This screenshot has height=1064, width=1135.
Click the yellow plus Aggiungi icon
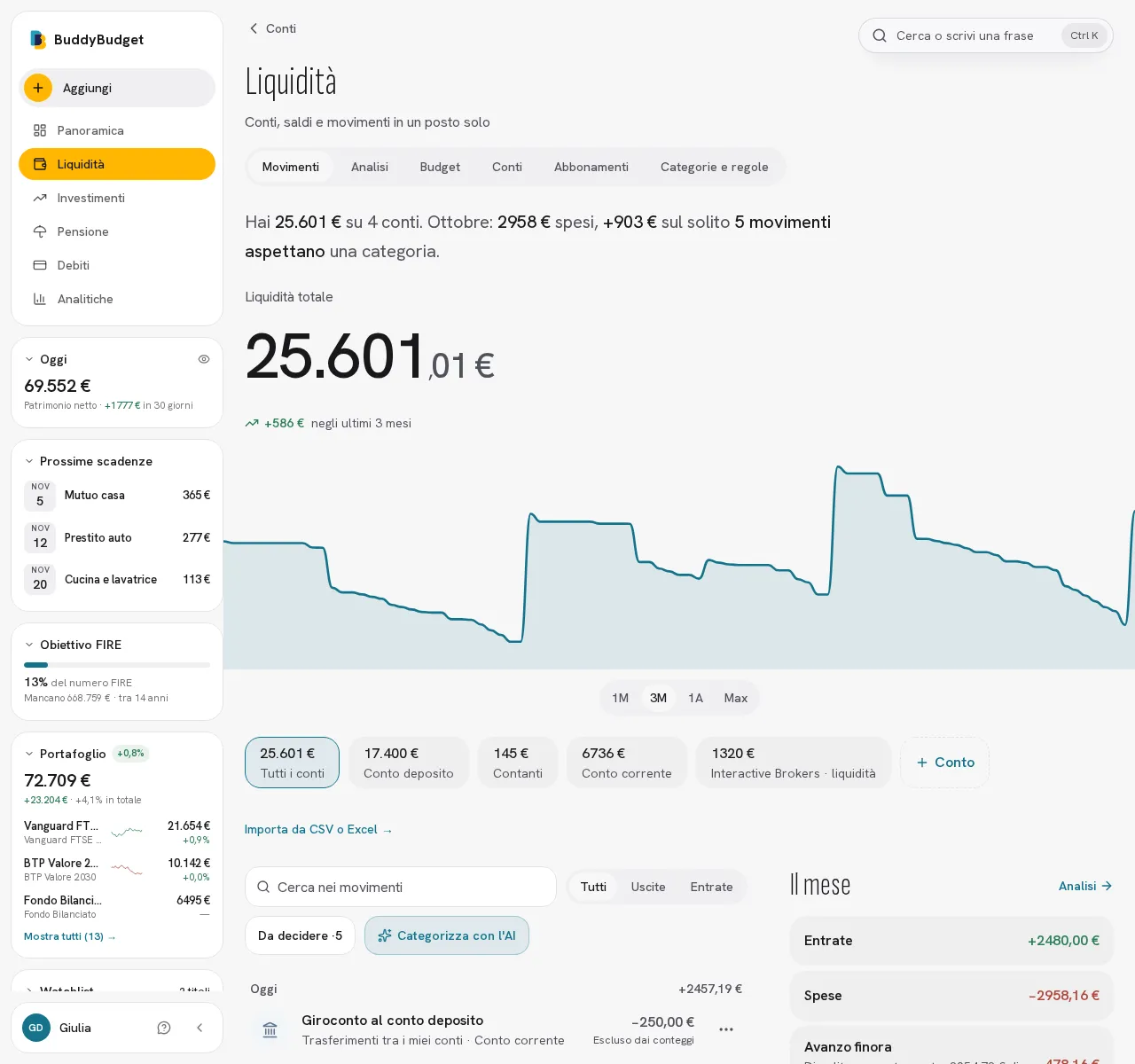[x=38, y=88]
